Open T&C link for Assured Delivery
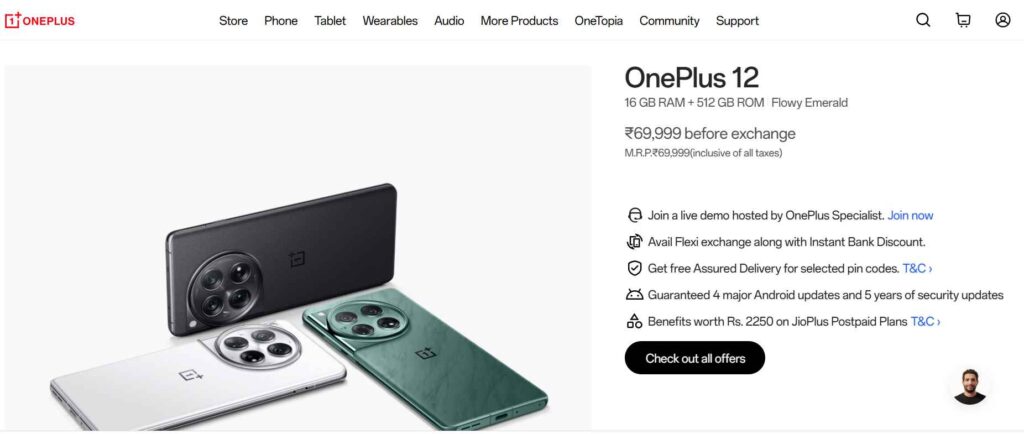This screenshot has height=434, width=1024. pyautogui.click(x=917, y=268)
